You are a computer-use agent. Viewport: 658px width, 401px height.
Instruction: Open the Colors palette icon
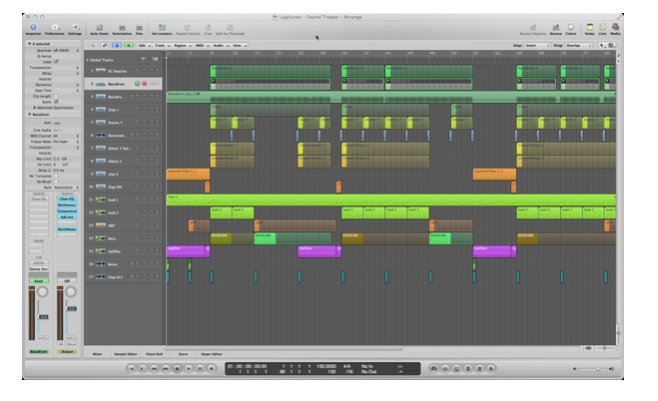pos(571,28)
